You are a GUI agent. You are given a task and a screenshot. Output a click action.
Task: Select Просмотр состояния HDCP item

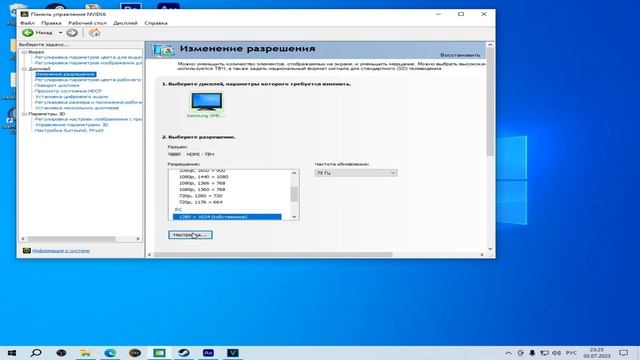click(x=68, y=91)
